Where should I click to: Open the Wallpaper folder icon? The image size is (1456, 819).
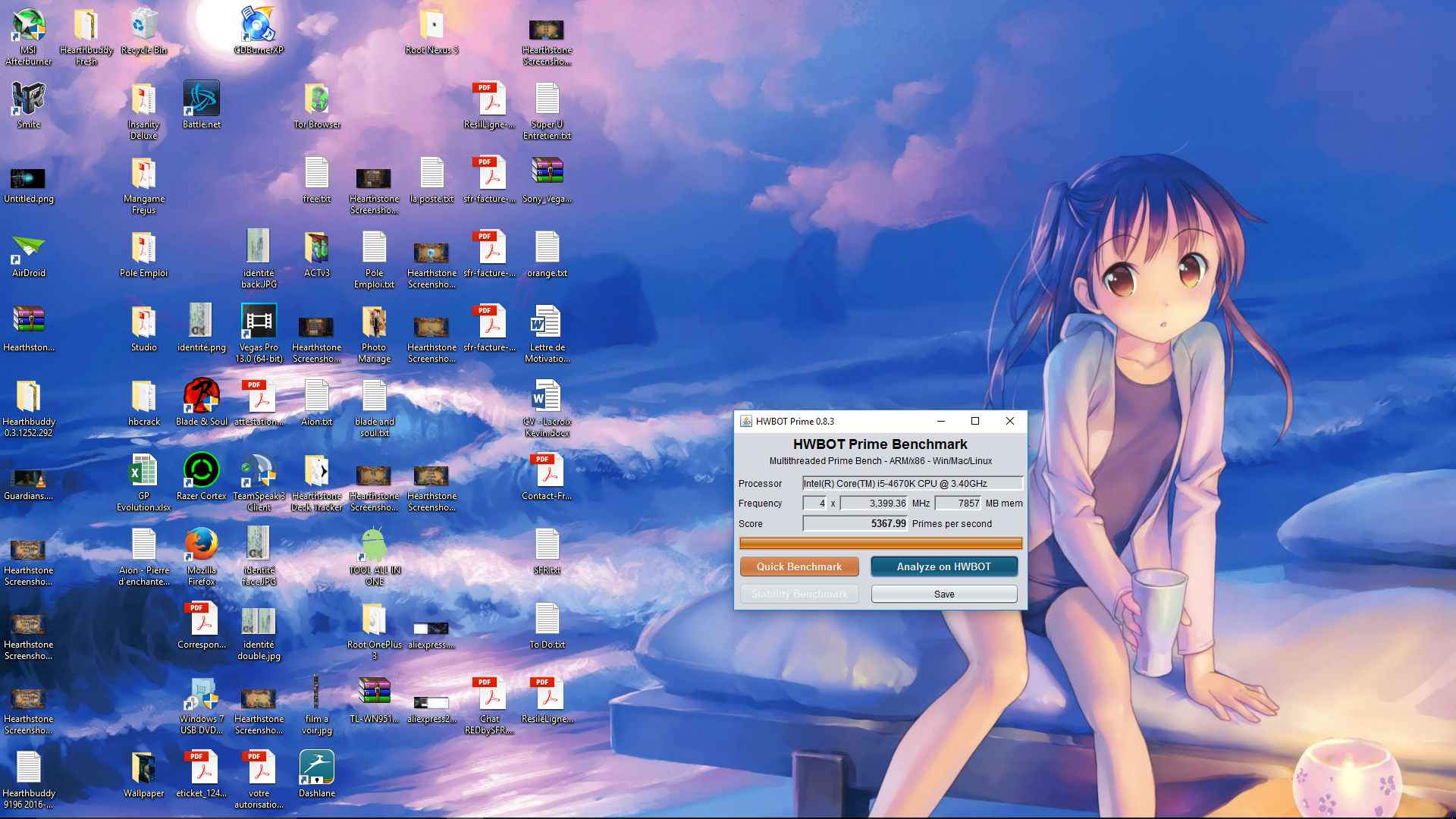tap(144, 773)
